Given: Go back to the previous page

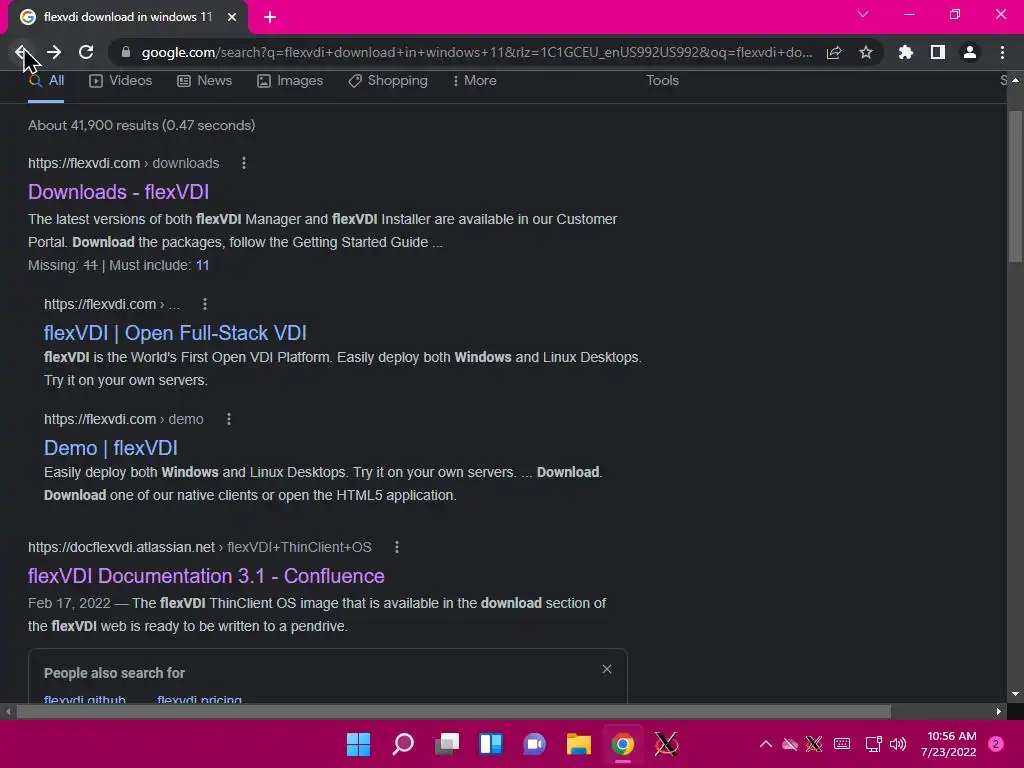Looking at the screenshot, I should pyautogui.click(x=21, y=52).
